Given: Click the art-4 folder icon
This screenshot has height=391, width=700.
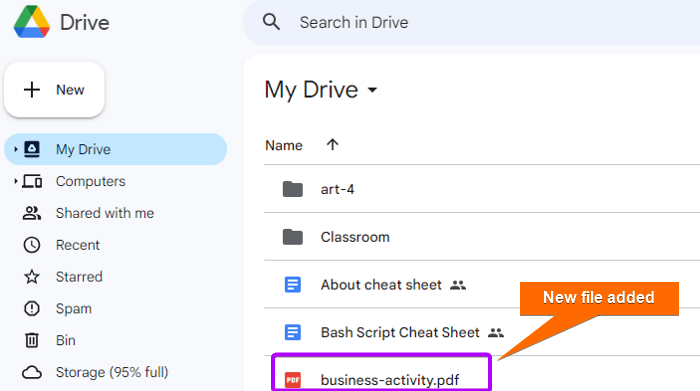Looking at the screenshot, I should (293, 189).
